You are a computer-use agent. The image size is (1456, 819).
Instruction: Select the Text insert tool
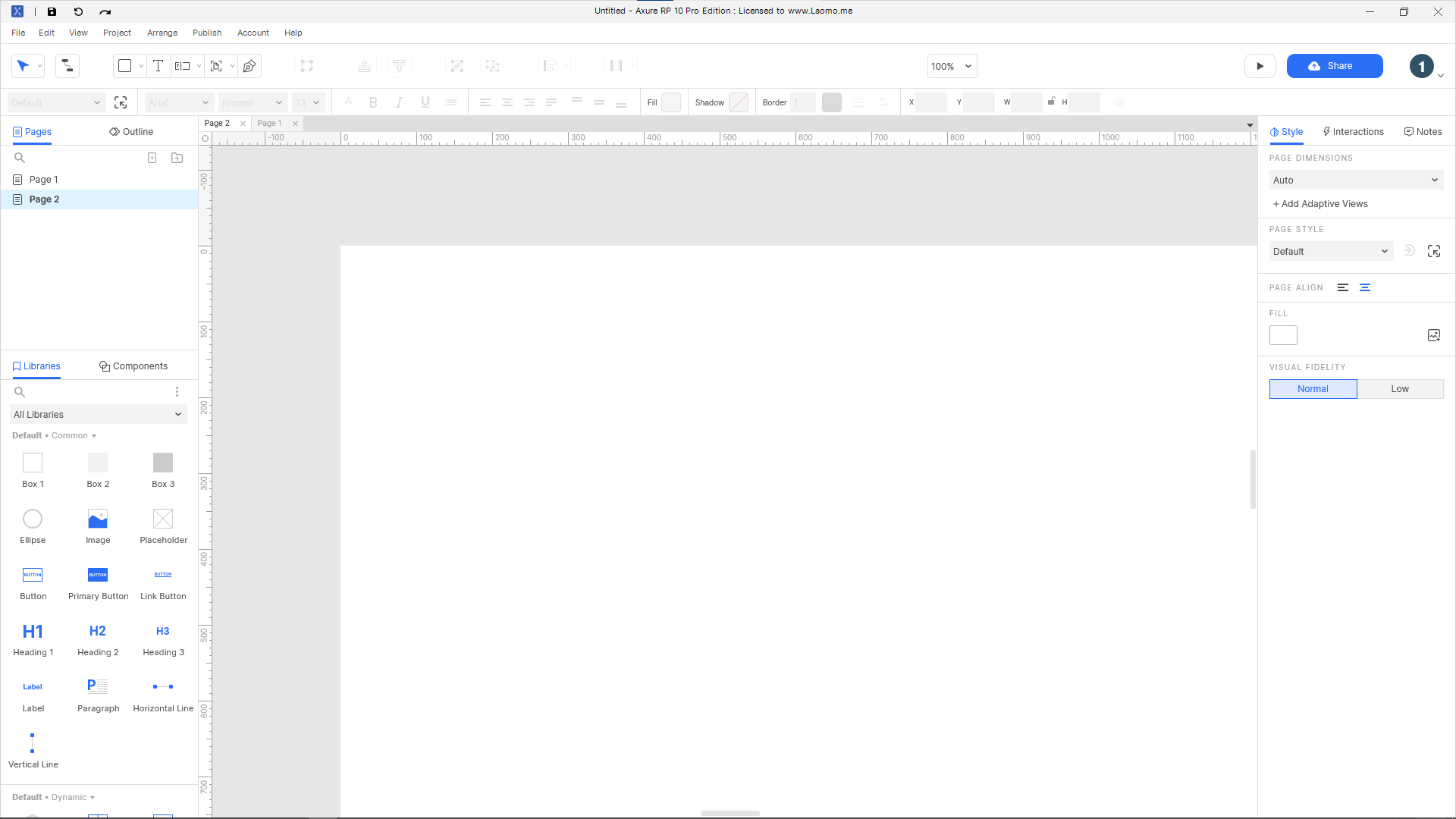coord(158,66)
